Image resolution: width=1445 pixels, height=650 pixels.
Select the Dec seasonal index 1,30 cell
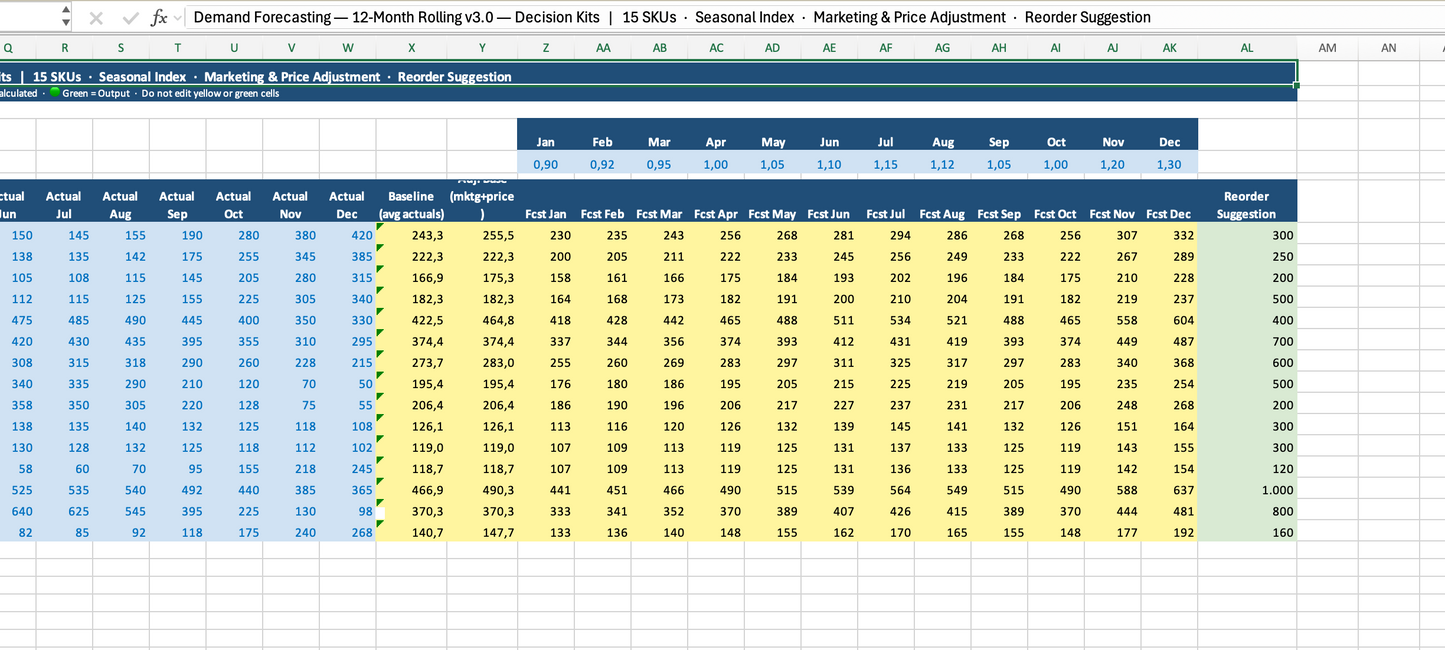(x=1169, y=164)
